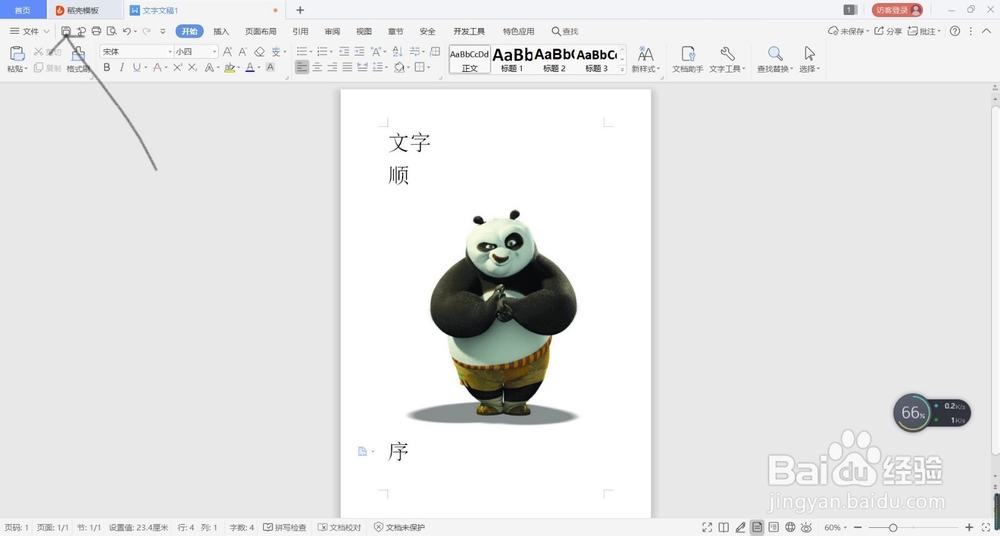Click the zoom in plus icon
The height and width of the screenshot is (536, 1000).
969,527
